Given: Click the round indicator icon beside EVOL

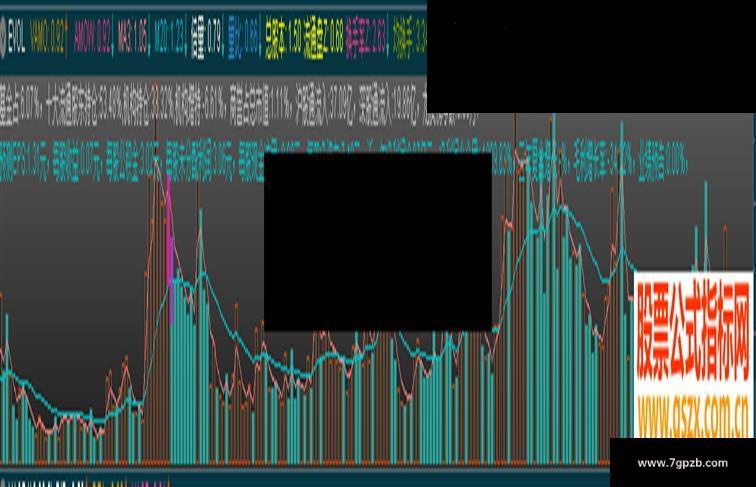Looking at the screenshot, I should 2,38.
